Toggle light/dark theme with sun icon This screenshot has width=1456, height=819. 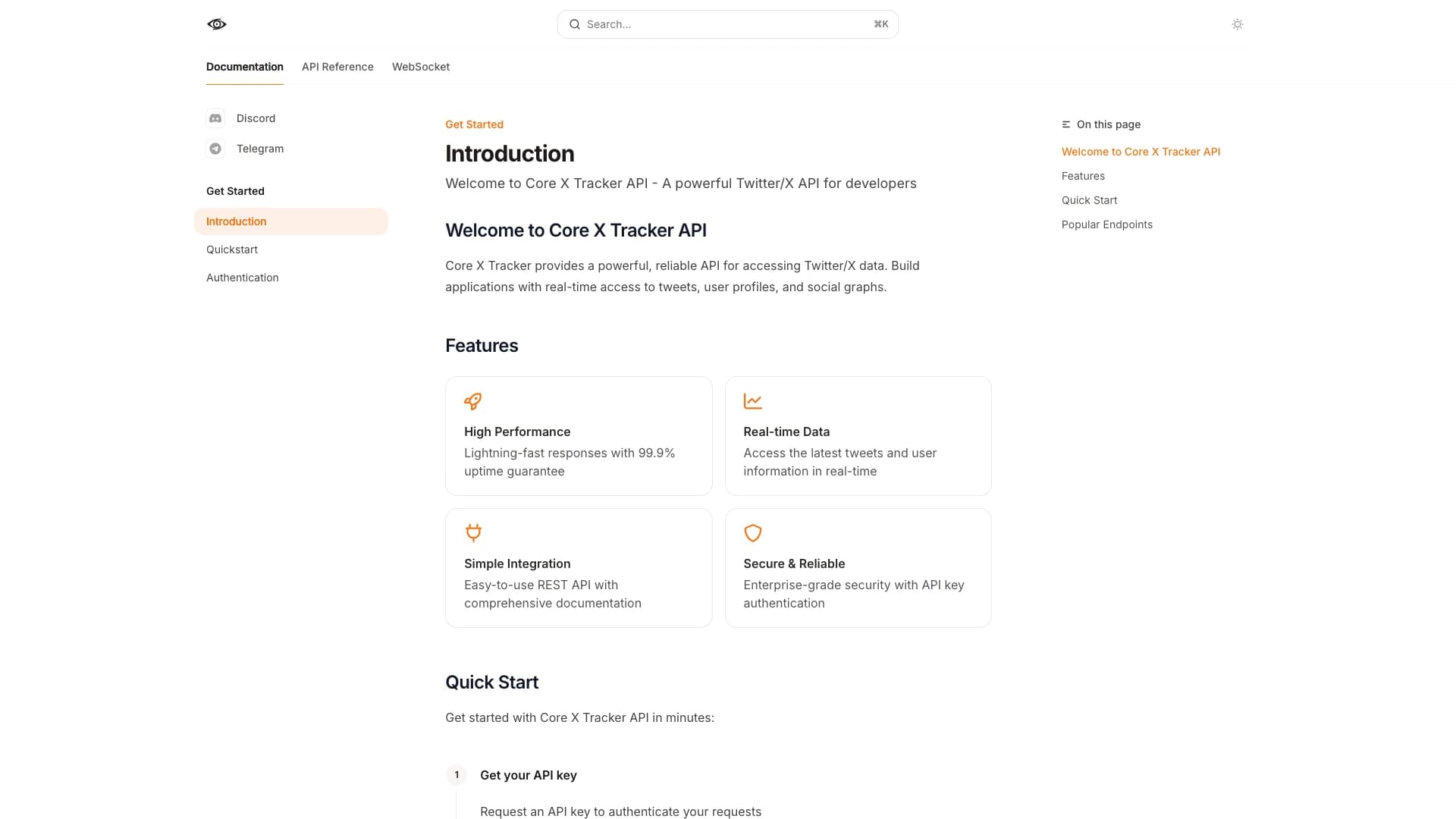coord(1238,24)
